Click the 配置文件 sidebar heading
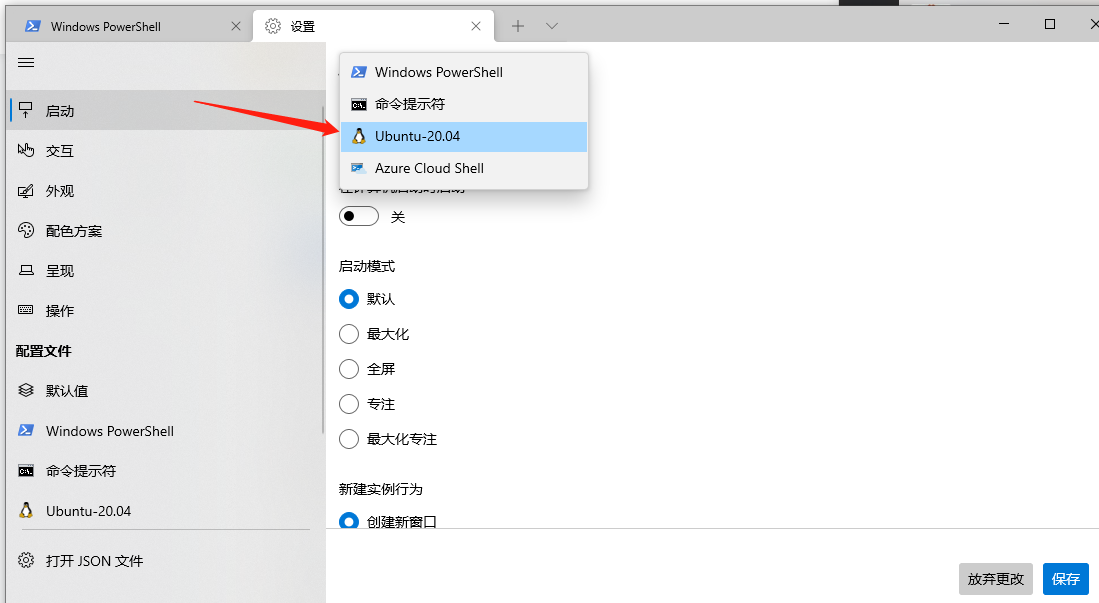 click(43, 351)
